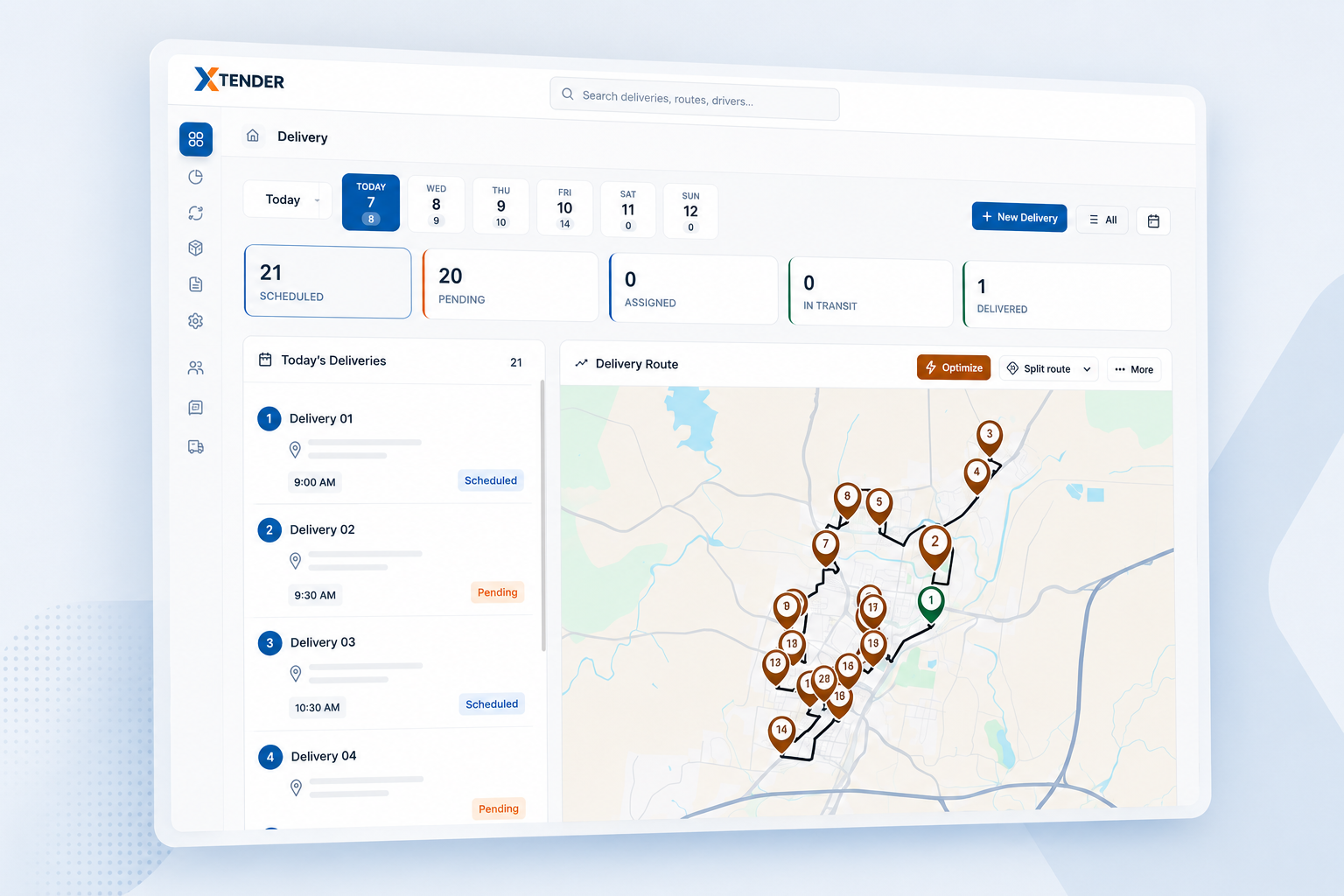1344x896 pixels.
Task: Open the Delivery 03 list item
Action: [x=394, y=674]
